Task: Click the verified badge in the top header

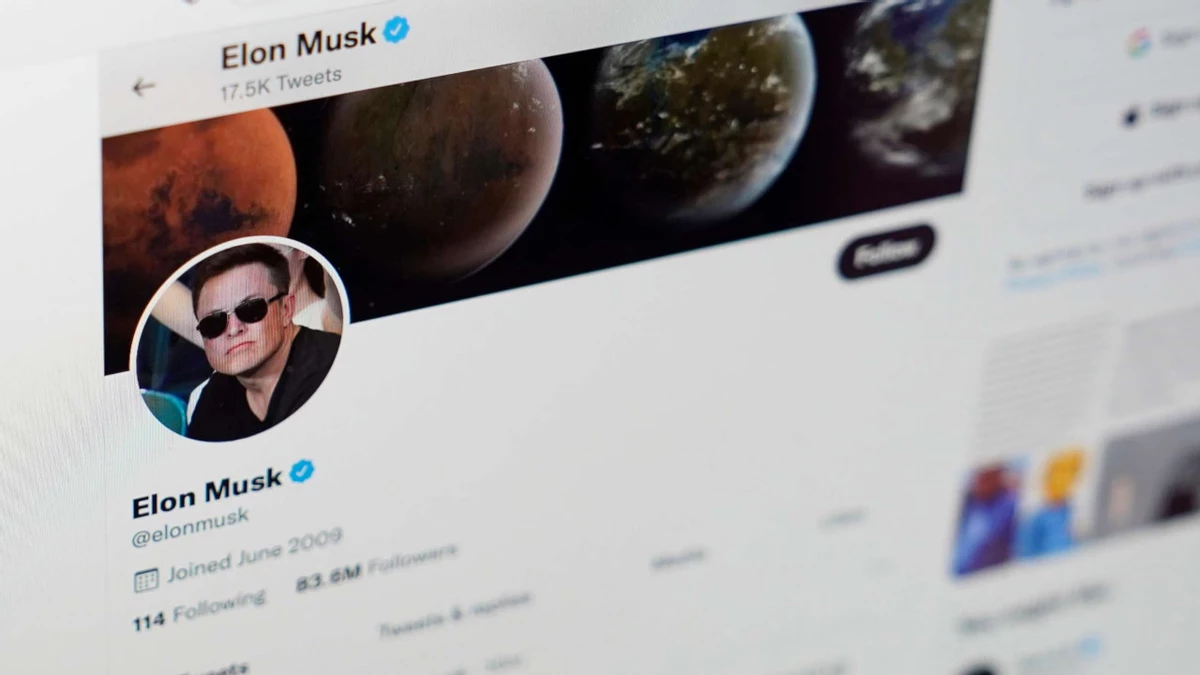Action: point(397,30)
